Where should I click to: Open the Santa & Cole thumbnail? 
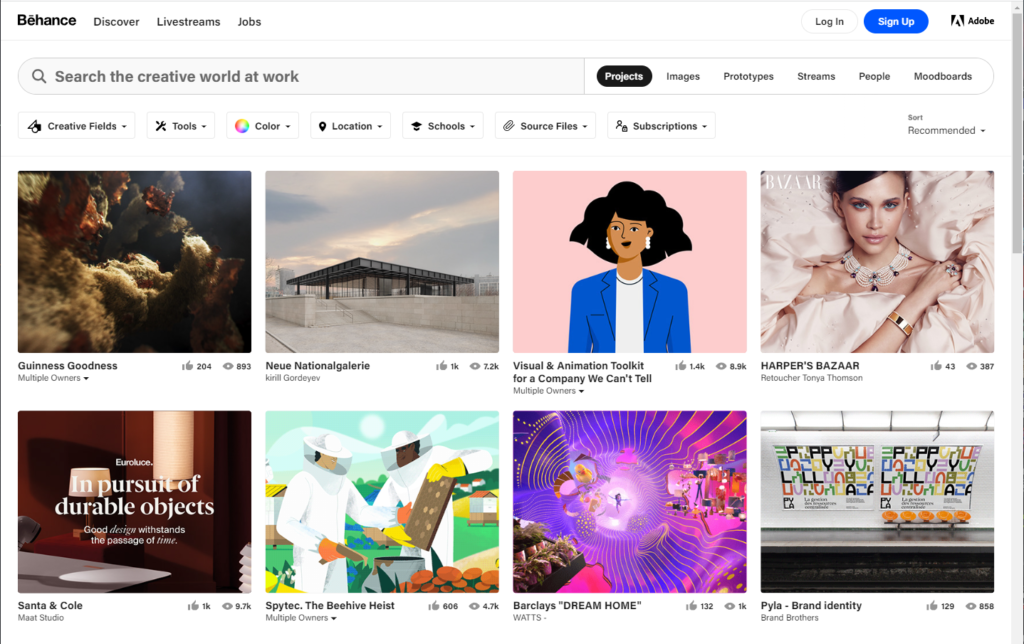click(x=135, y=502)
